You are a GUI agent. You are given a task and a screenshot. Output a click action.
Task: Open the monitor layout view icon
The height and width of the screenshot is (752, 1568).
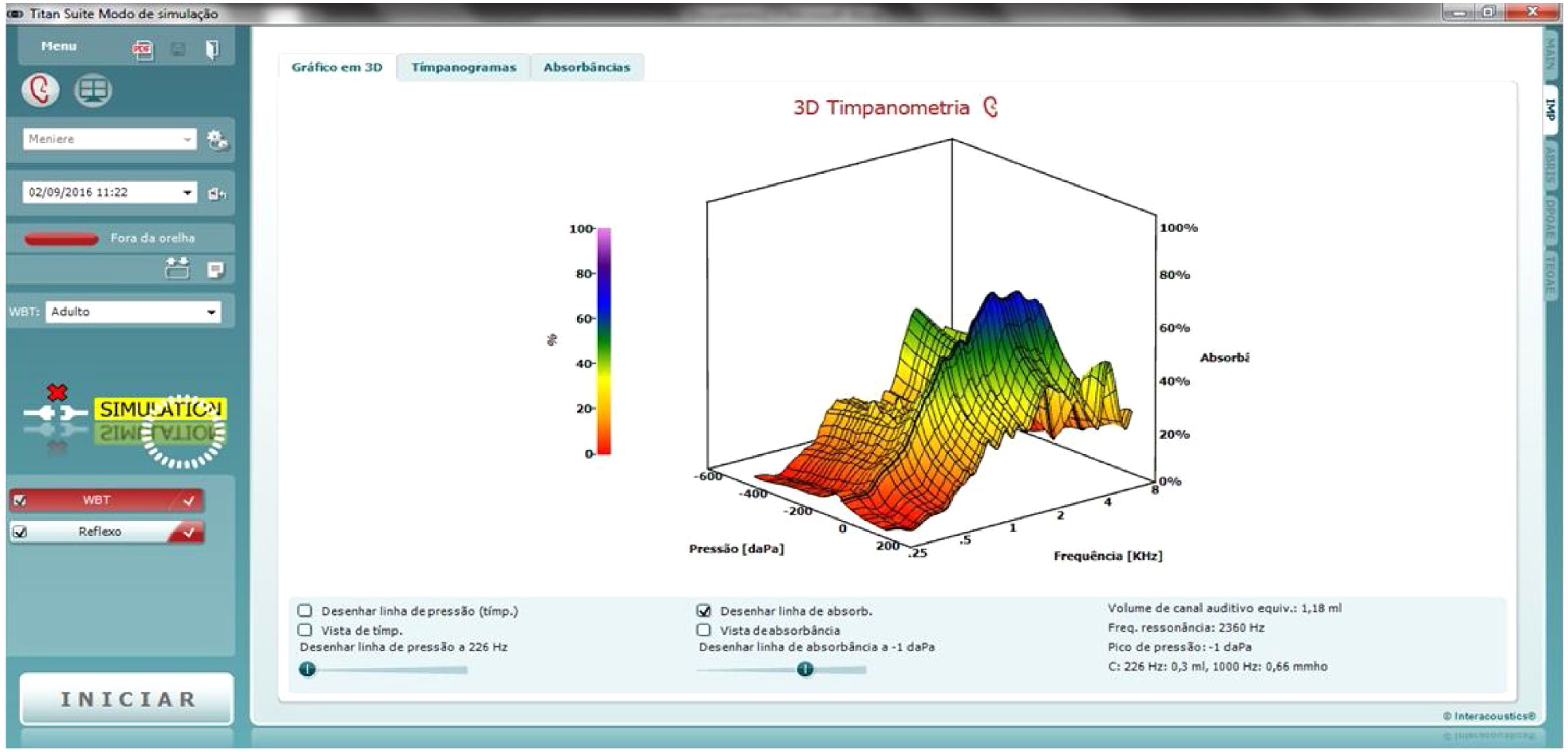(92, 91)
